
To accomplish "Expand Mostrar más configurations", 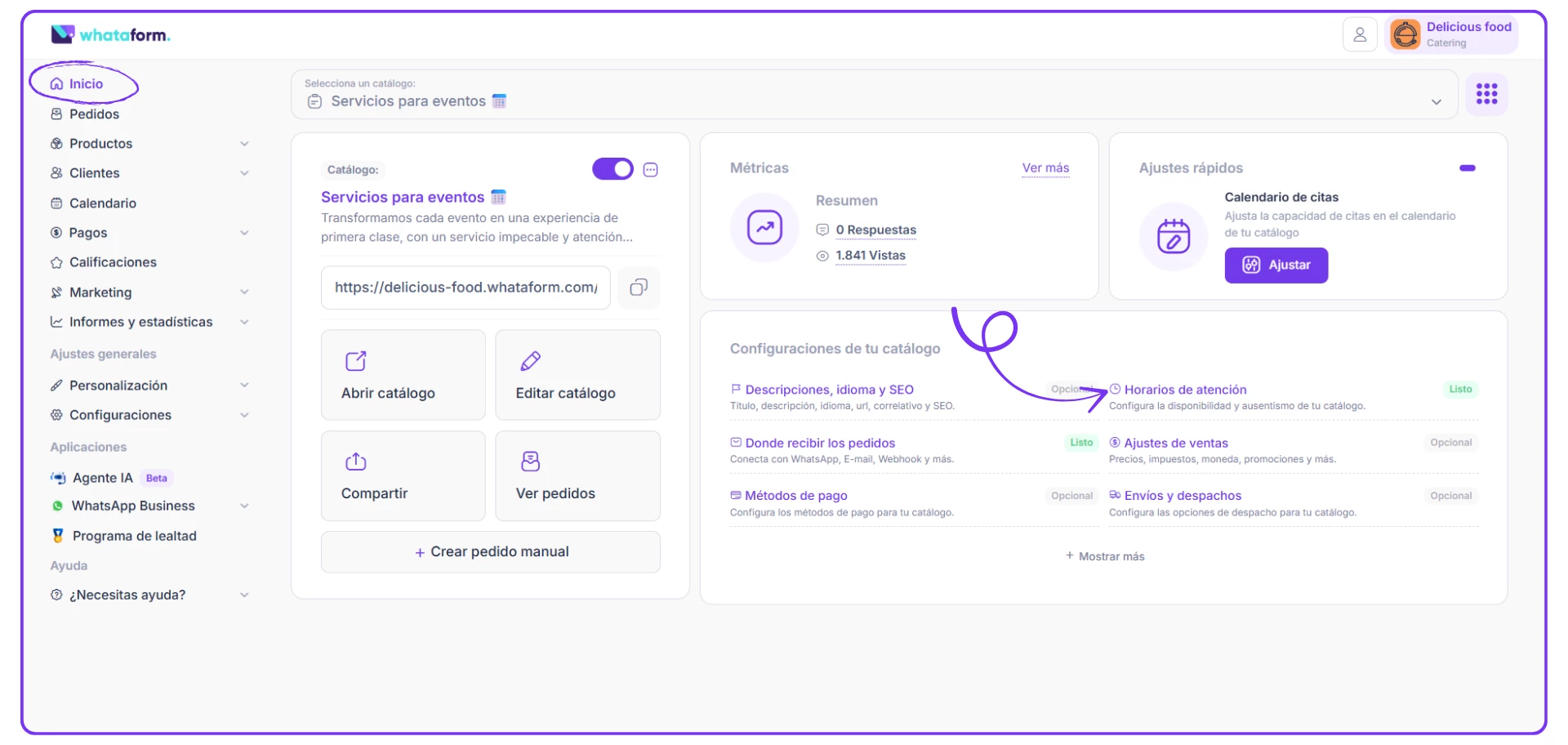I will 1105,556.
